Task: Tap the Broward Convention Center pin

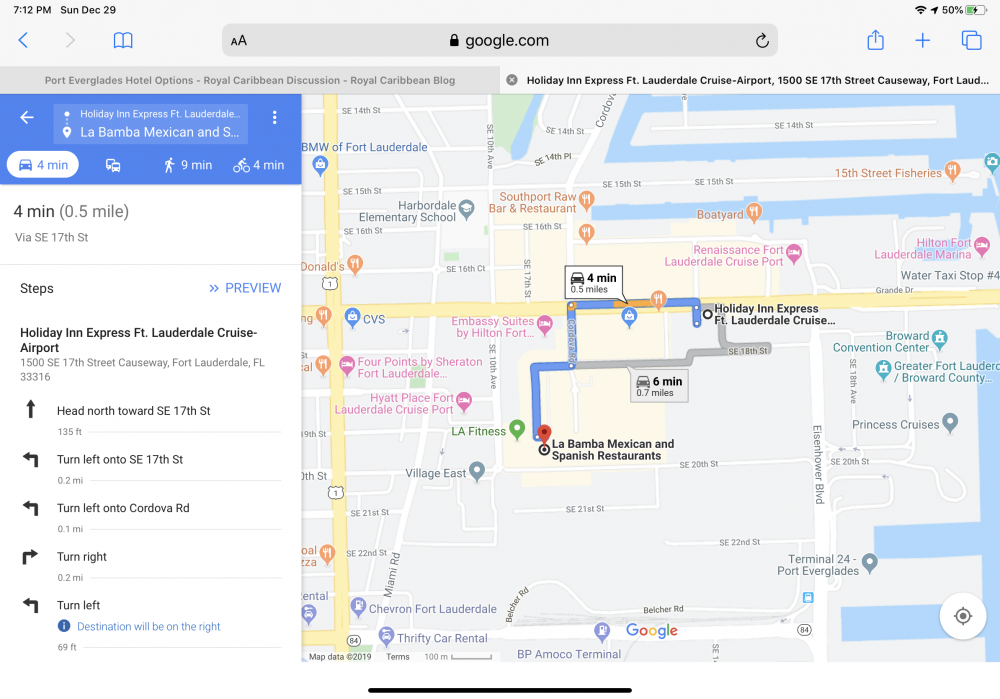Action: [939, 339]
